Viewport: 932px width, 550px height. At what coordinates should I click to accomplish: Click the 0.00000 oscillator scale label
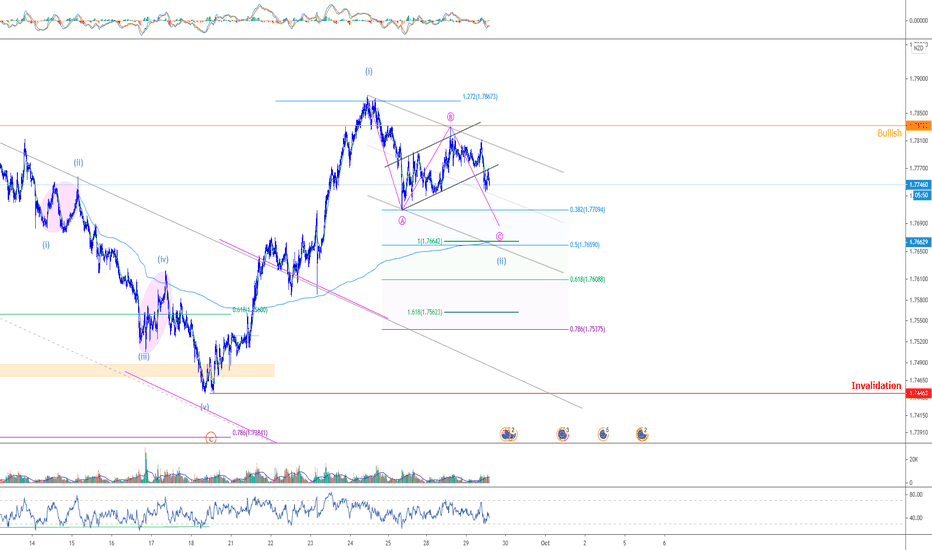pyautogui.click(x=918, y=20)
